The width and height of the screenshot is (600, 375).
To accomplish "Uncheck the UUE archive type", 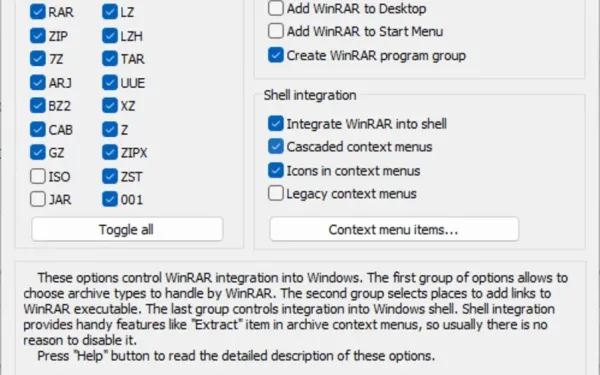I will tap(110, 83).
